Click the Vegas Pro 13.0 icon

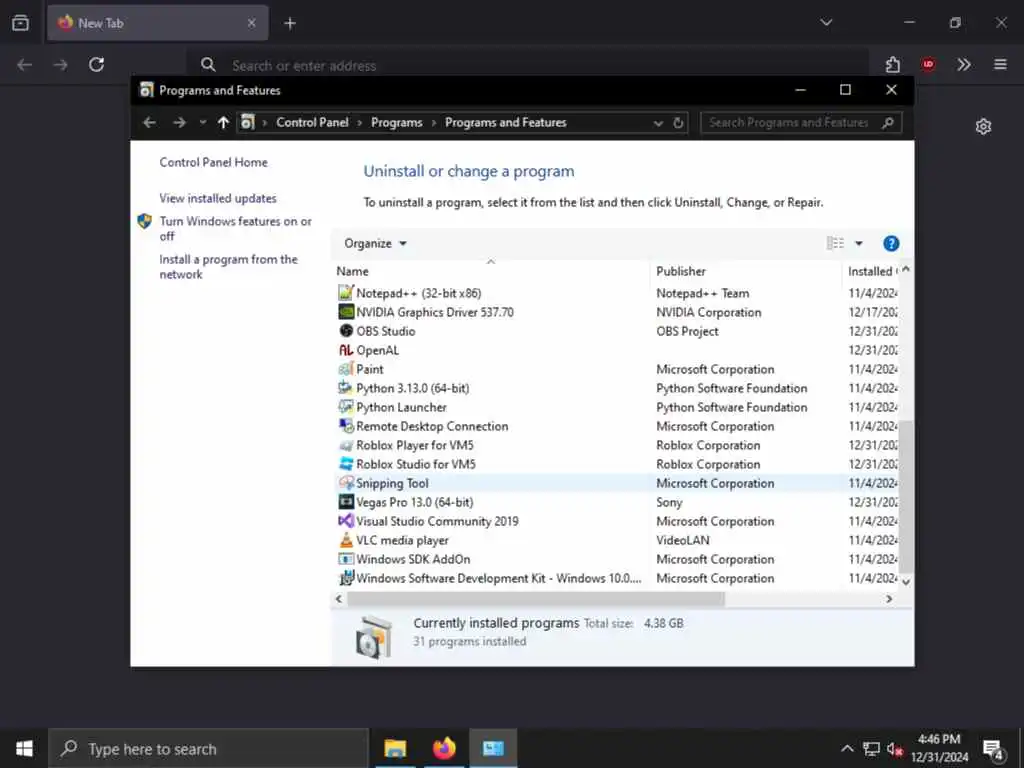coord(345,502)
